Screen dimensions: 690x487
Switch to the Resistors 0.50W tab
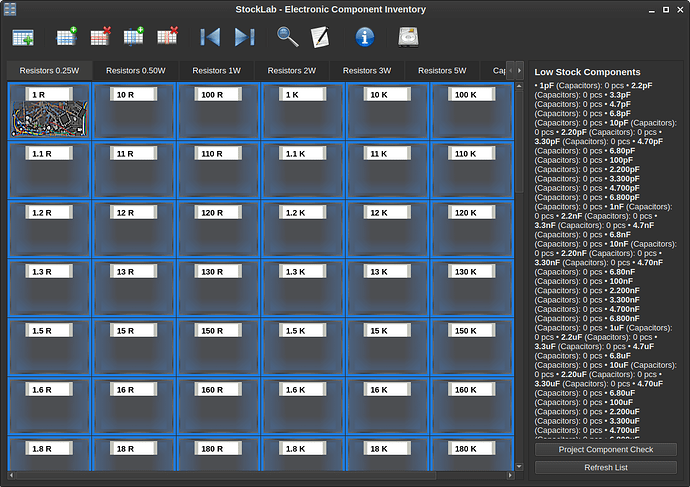(x=136, y=71)
